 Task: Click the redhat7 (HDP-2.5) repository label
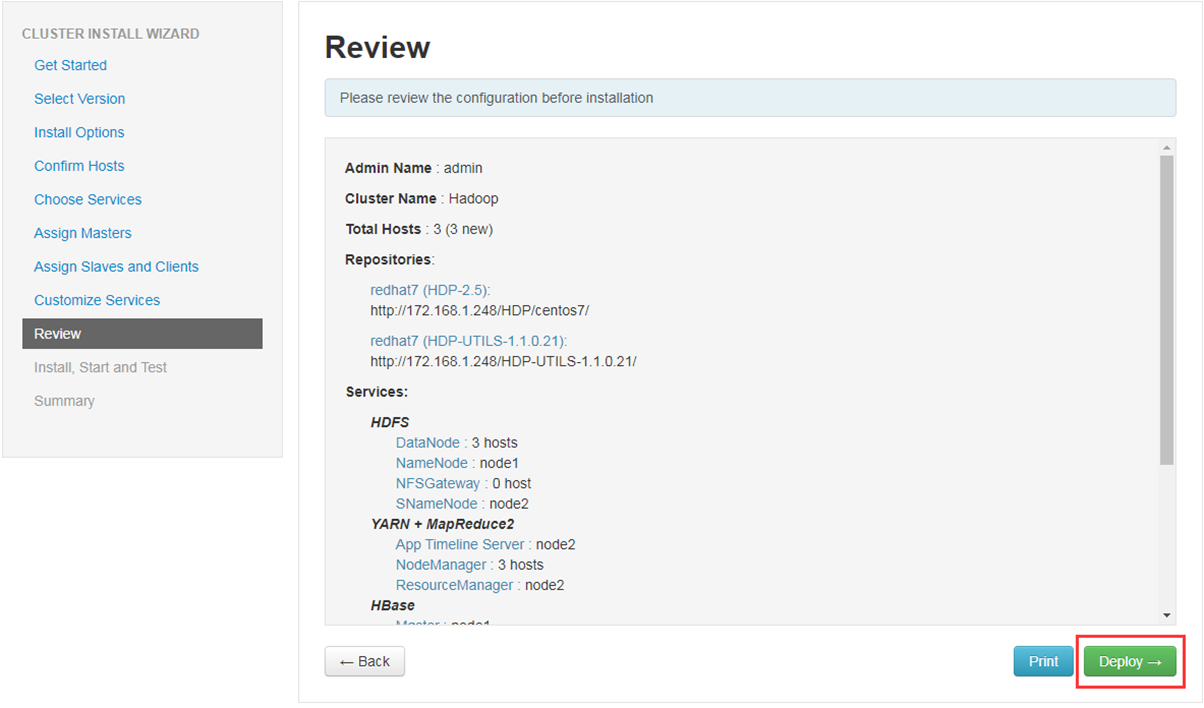(430, 290)
